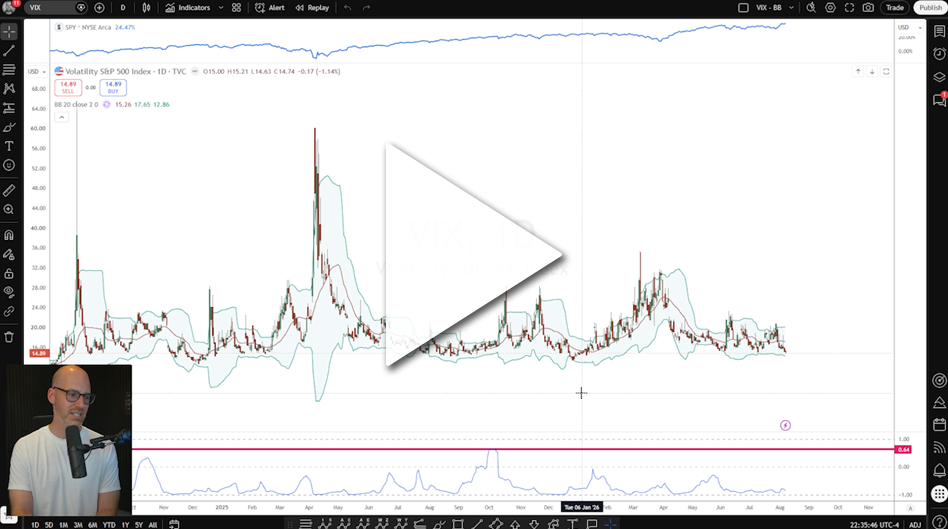Viewport: 948px width, 529px height.
Task: Open the D time interval menu
Action: click(x=123, y=8)
